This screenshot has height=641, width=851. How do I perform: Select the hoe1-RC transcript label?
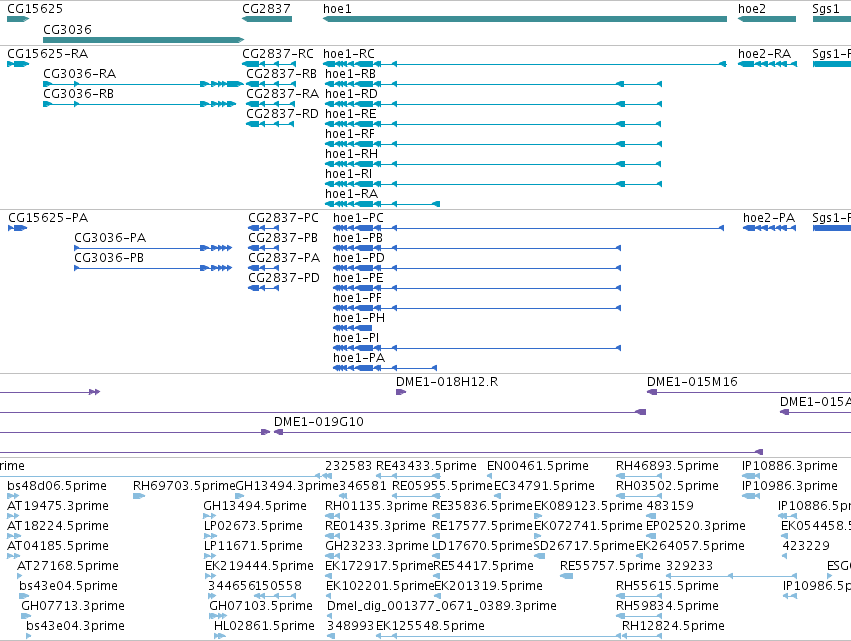348,54
